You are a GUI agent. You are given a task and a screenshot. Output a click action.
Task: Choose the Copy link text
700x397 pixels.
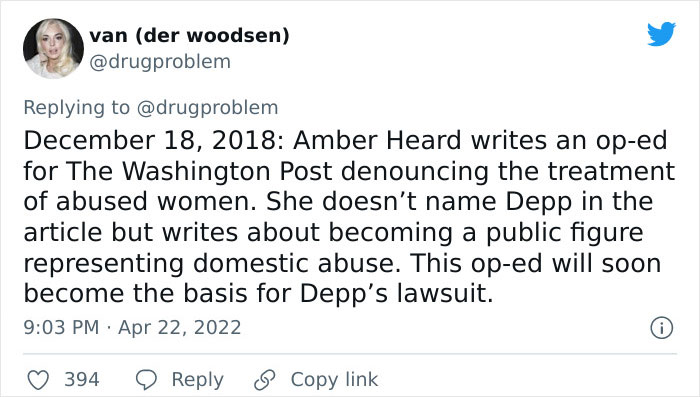tap(334, 380)
